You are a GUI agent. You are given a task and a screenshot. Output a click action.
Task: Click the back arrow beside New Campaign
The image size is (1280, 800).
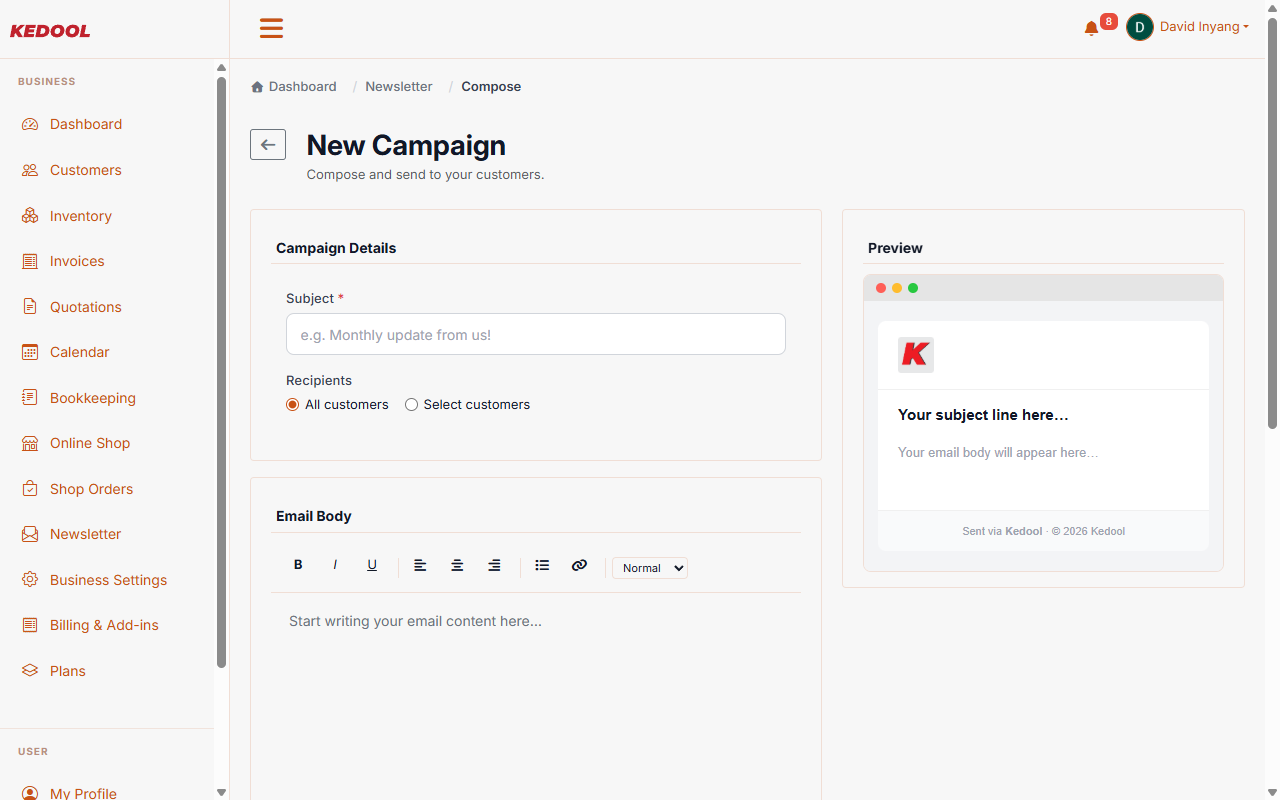click(x=268, y=145)
